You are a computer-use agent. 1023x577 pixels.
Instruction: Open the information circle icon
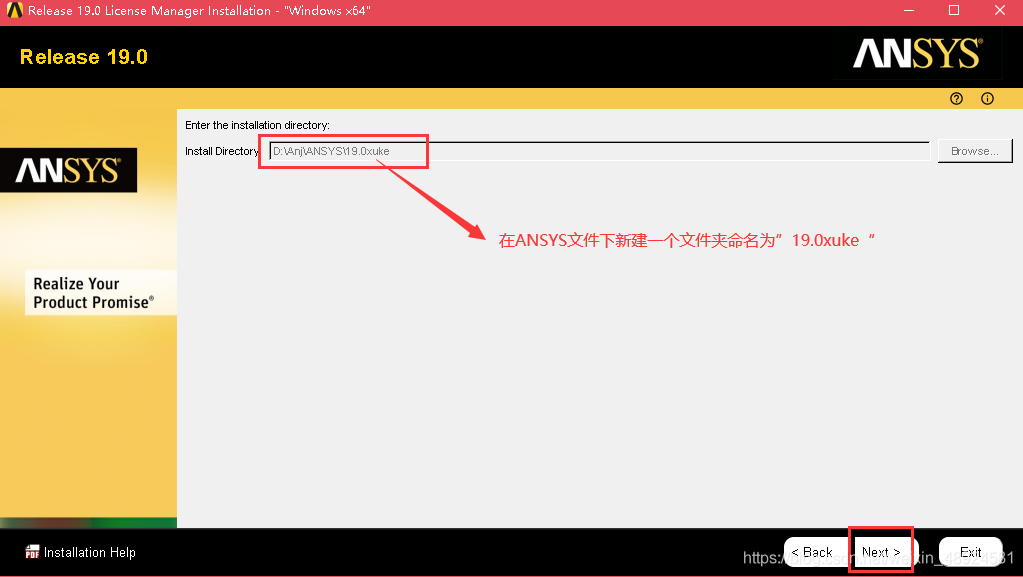coord(987,99)
